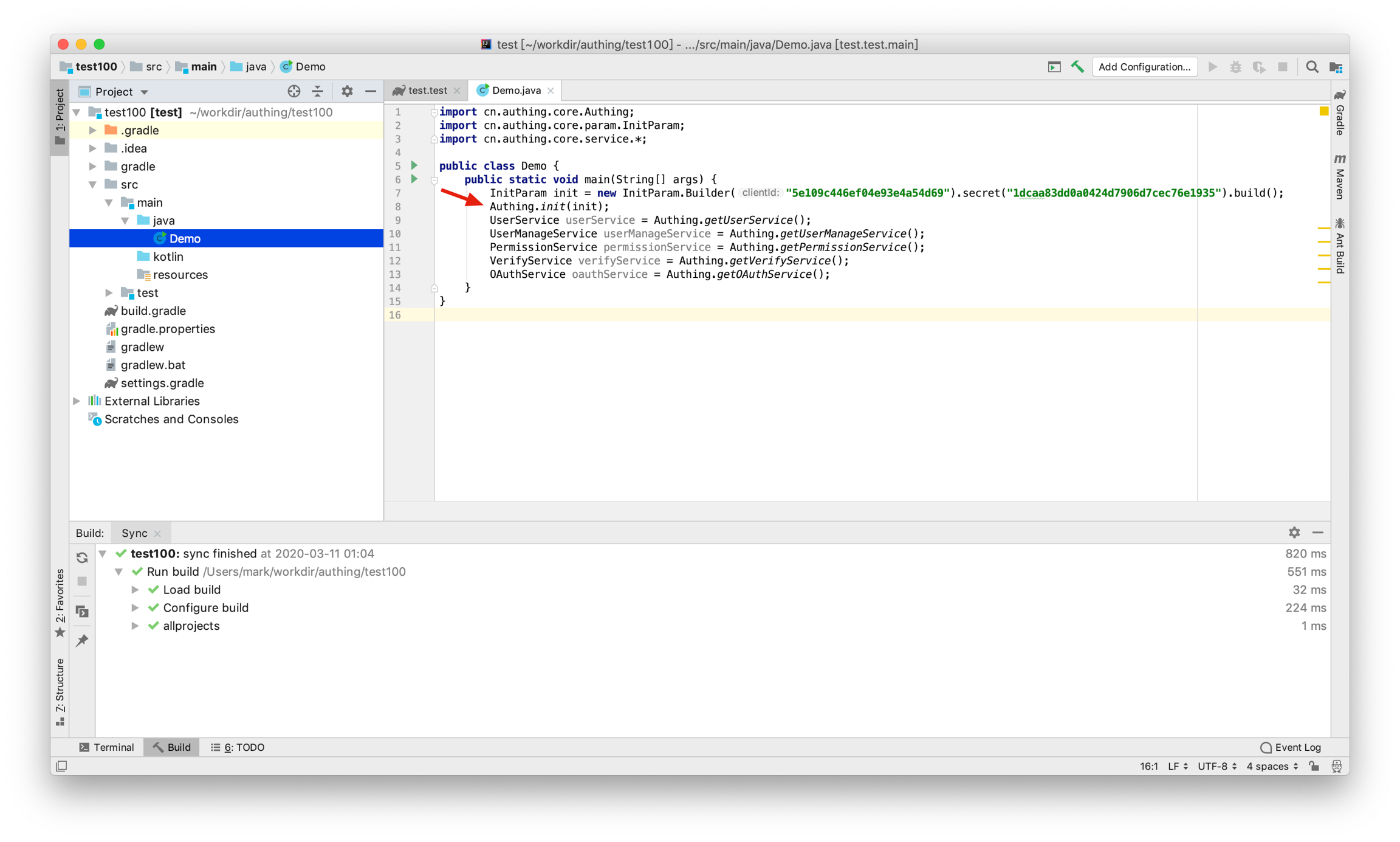Screen dimensions: 1400x842
Task: Expand External Libraries node
Action: point(77,401)
